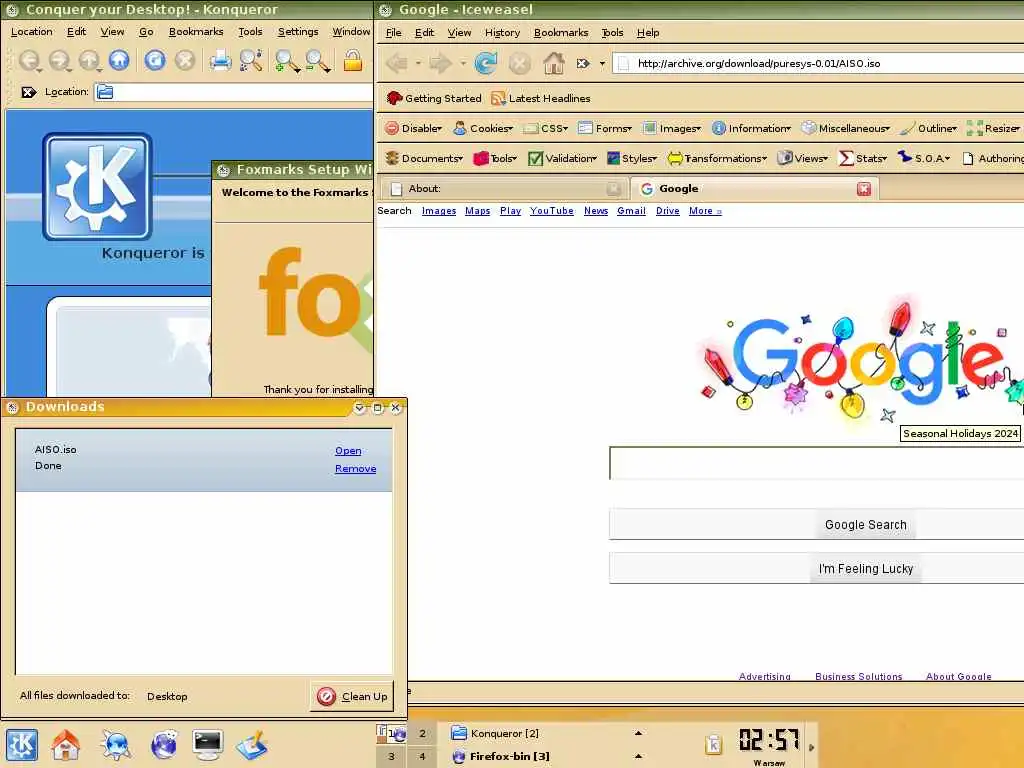Expand the CSS toolbar menu

(546, 129)
